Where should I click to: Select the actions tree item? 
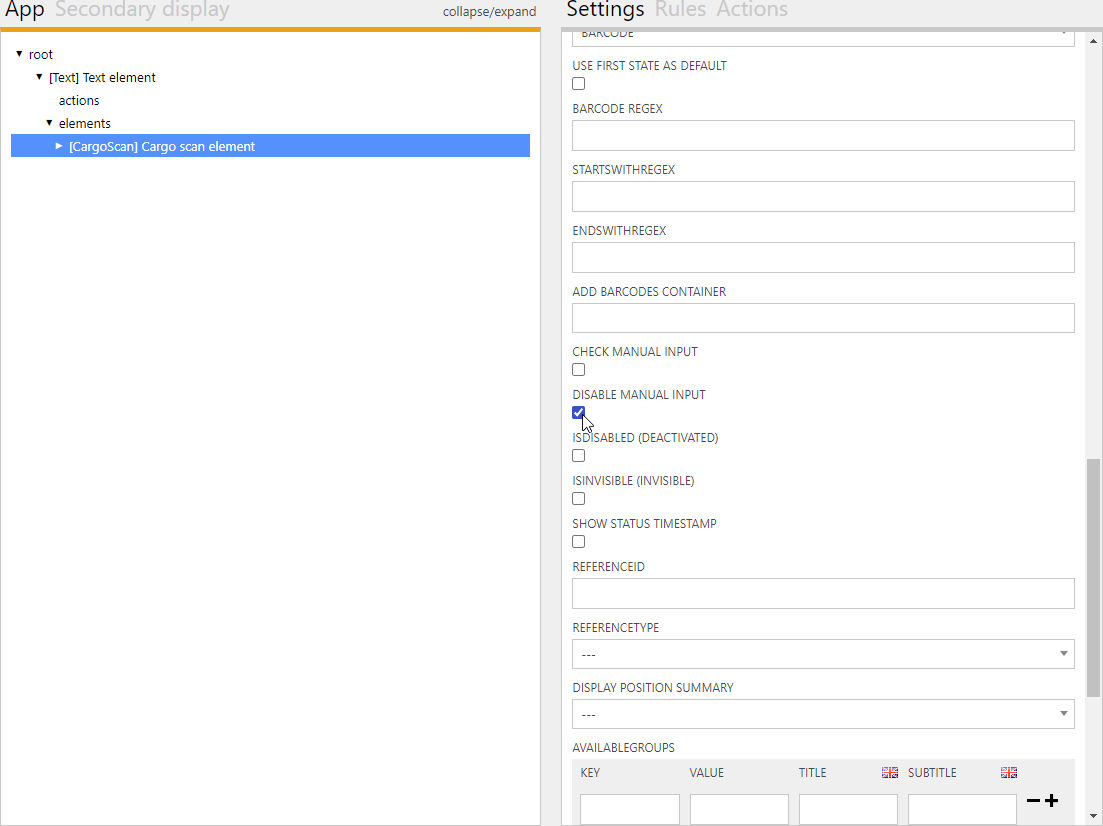pos(79,100)
